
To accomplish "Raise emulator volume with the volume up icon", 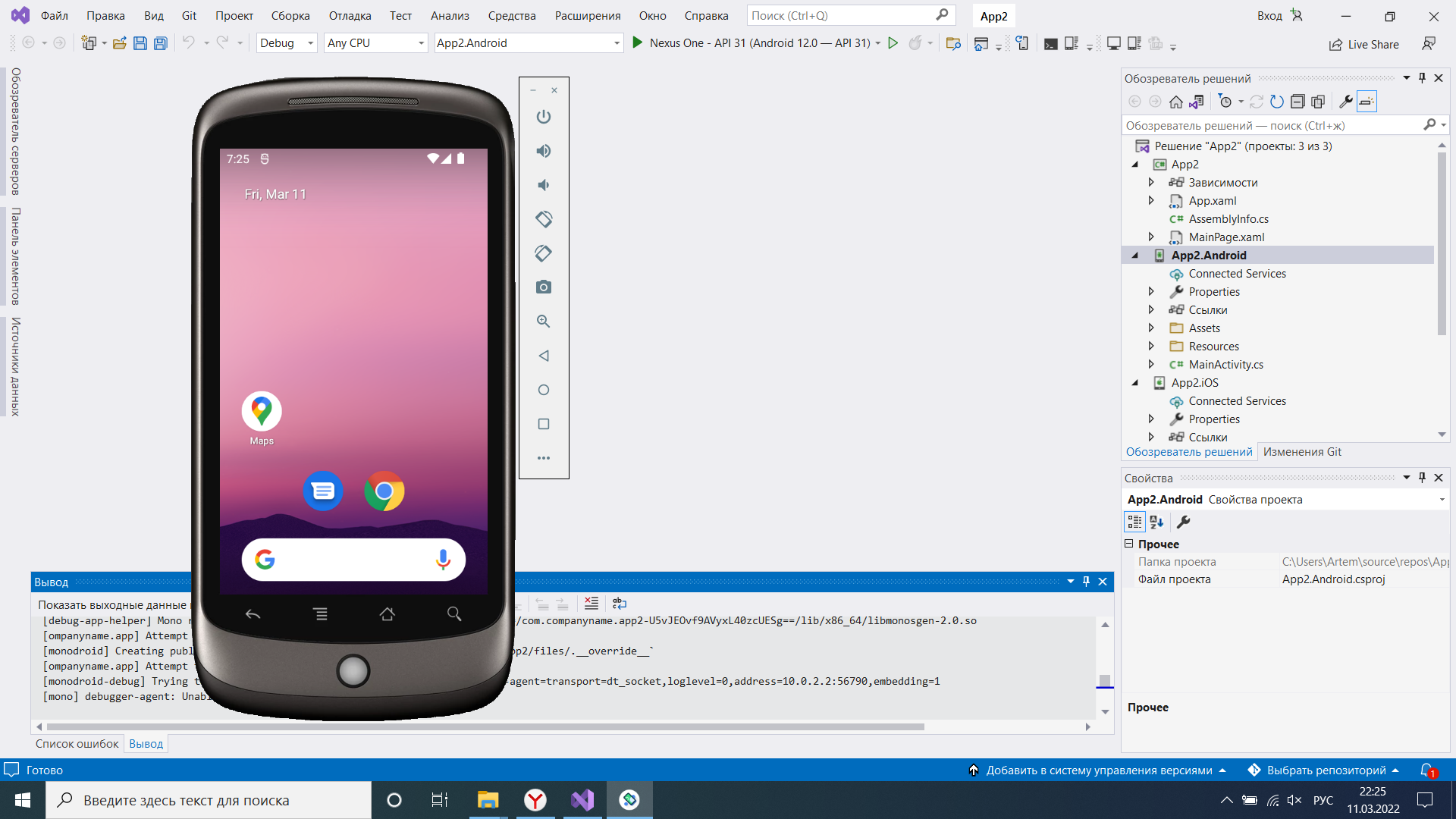I will click(x=544, y=151).
